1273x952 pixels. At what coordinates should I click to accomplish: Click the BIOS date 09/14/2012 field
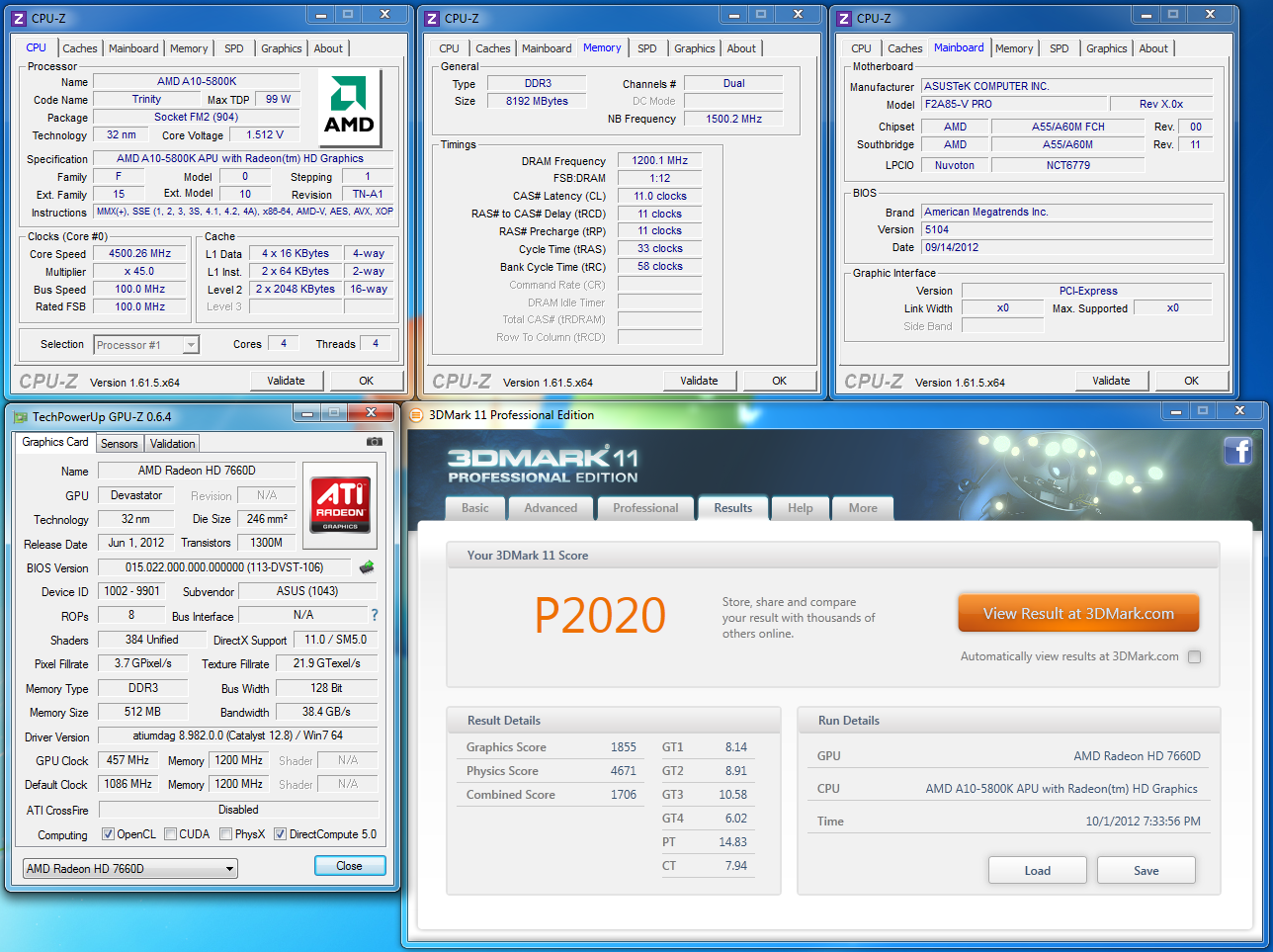[x=1067, y=247]
